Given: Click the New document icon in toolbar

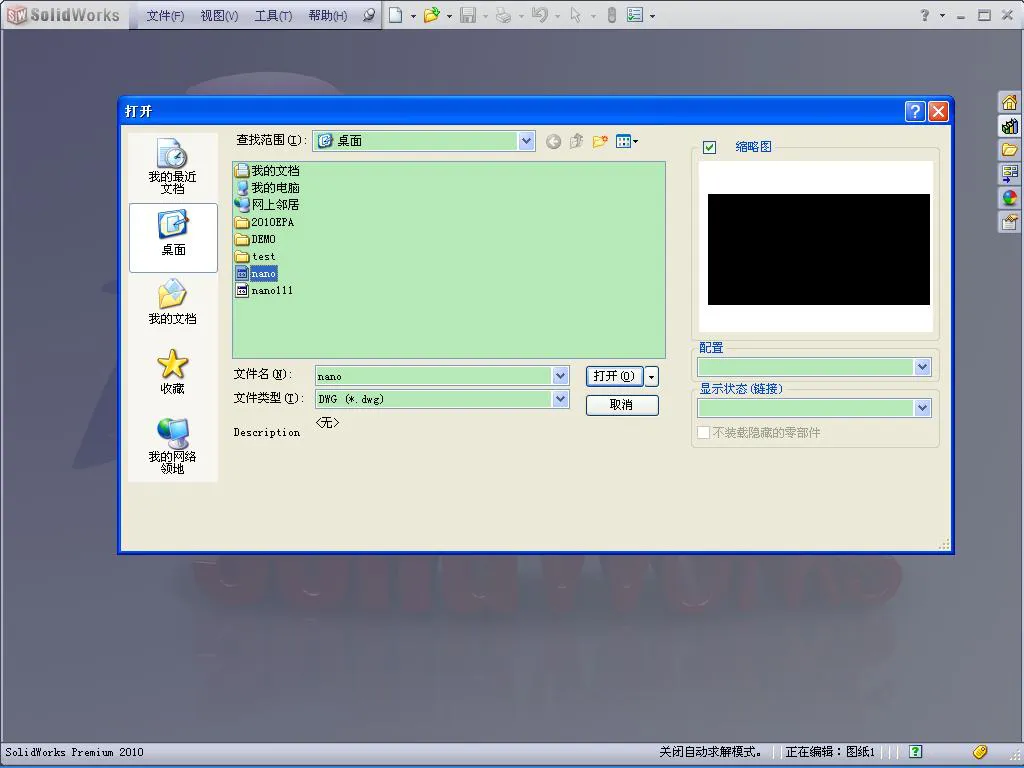Looking at the screenshot, I should coord(395,14).
